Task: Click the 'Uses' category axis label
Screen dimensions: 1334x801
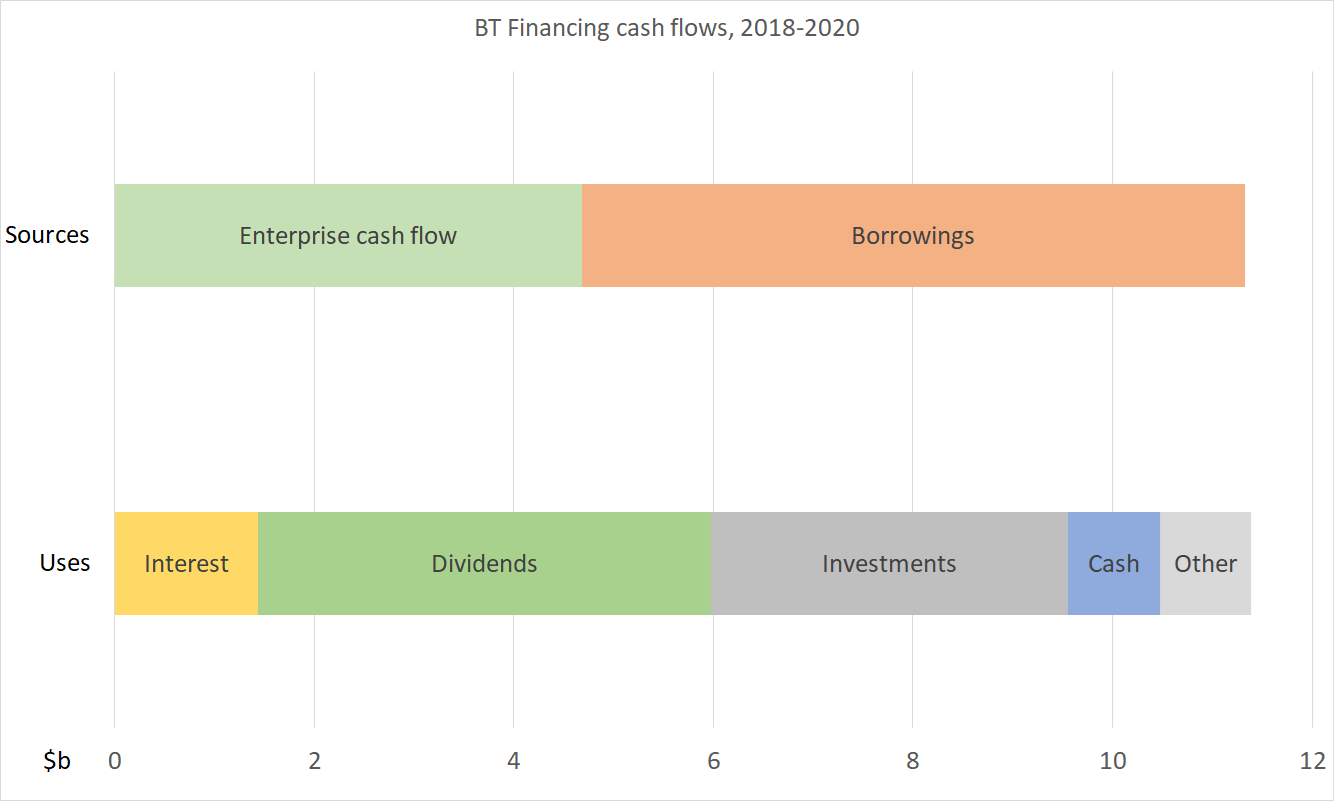Action: pos(65,563)
